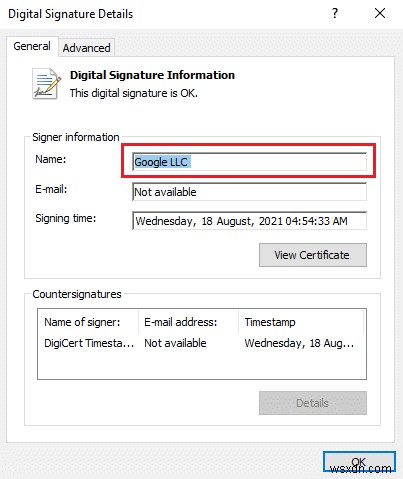
Task: Click the View Certificate button
Action: [313, 255]
